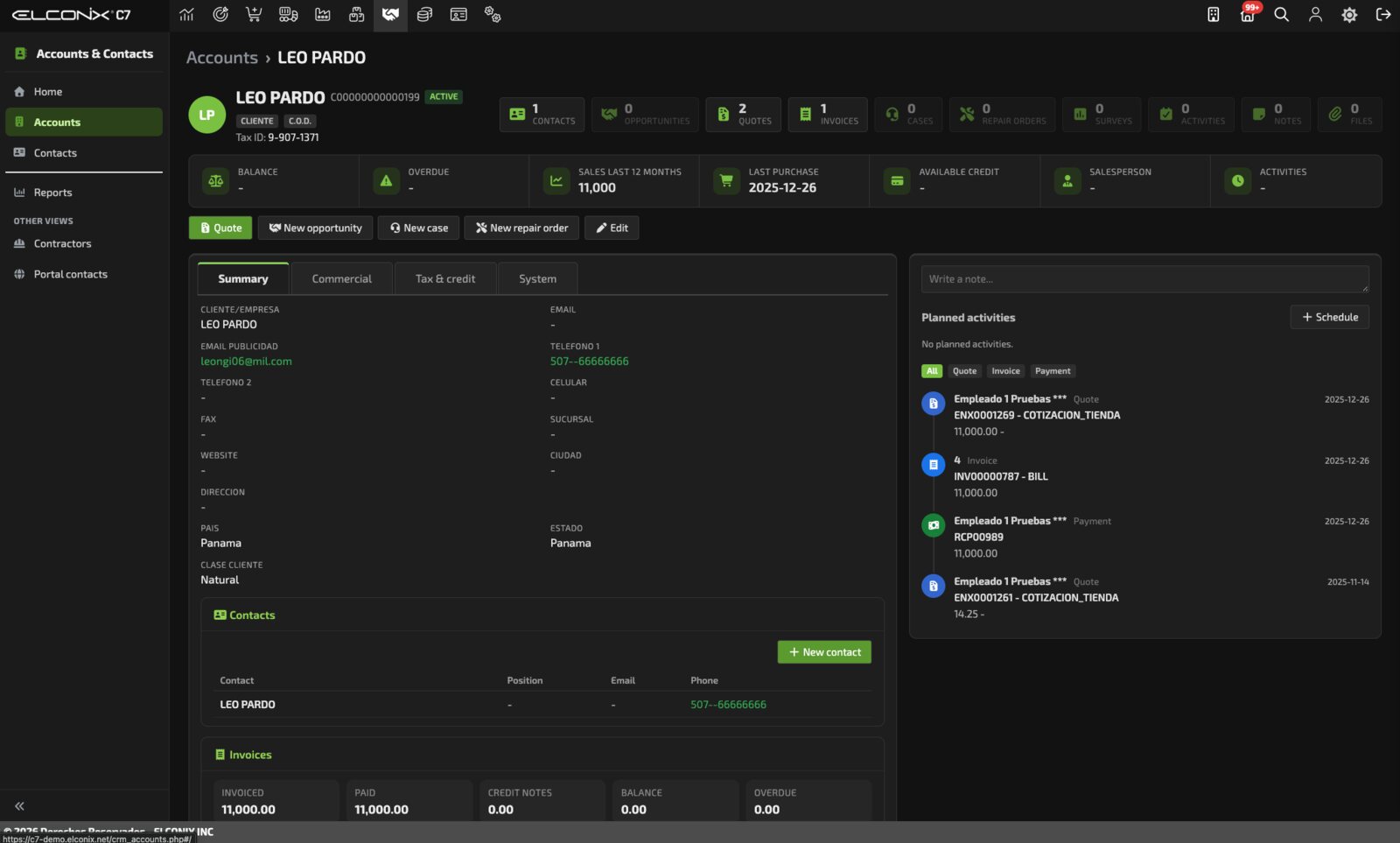
Task: Open Reports in sidebar
Action: tap(84, 193)
